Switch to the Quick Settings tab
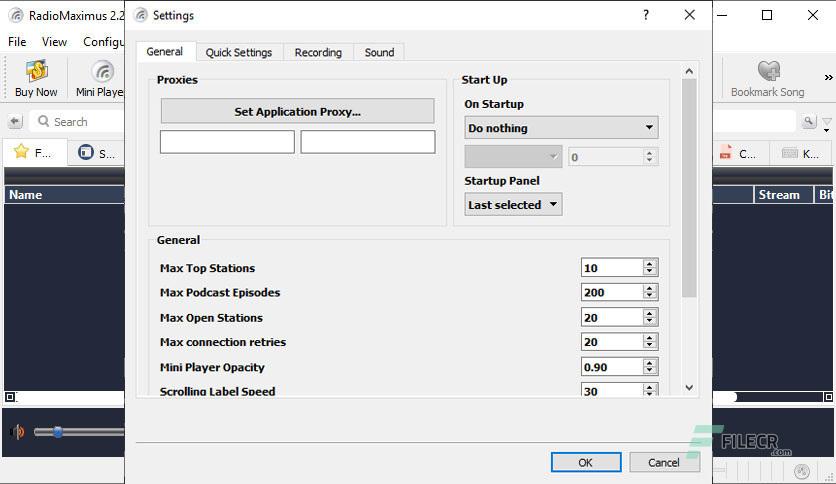The image size is (836, 484). pyautogui.click(x=239, y=52)
